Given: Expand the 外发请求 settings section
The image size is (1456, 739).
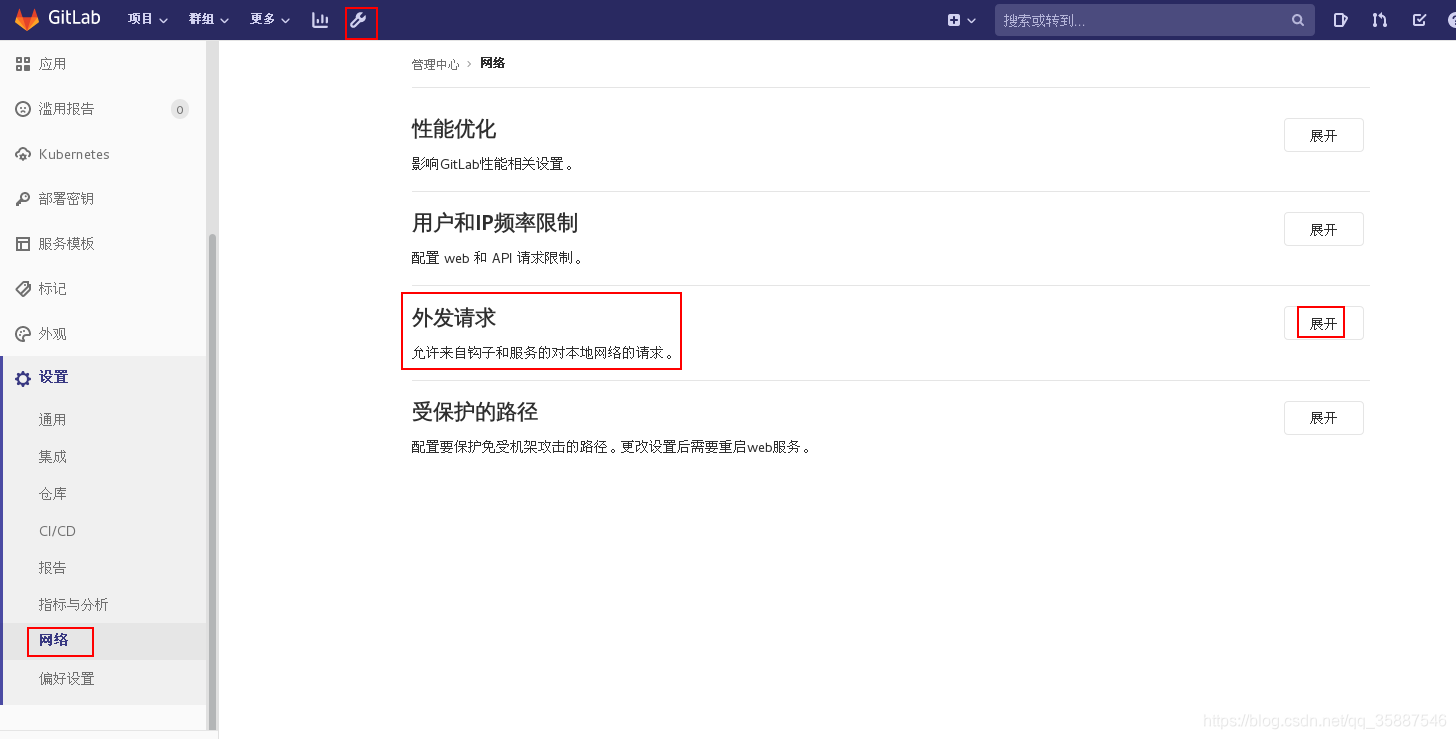Looking at the screenshot, I should 1323,322.
